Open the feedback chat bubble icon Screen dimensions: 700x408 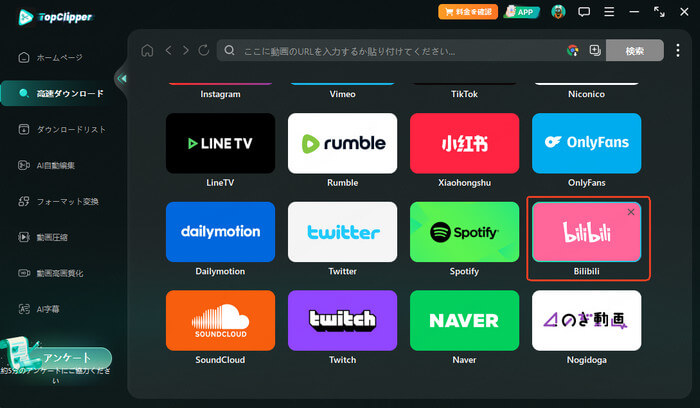[x=584, y=12]
